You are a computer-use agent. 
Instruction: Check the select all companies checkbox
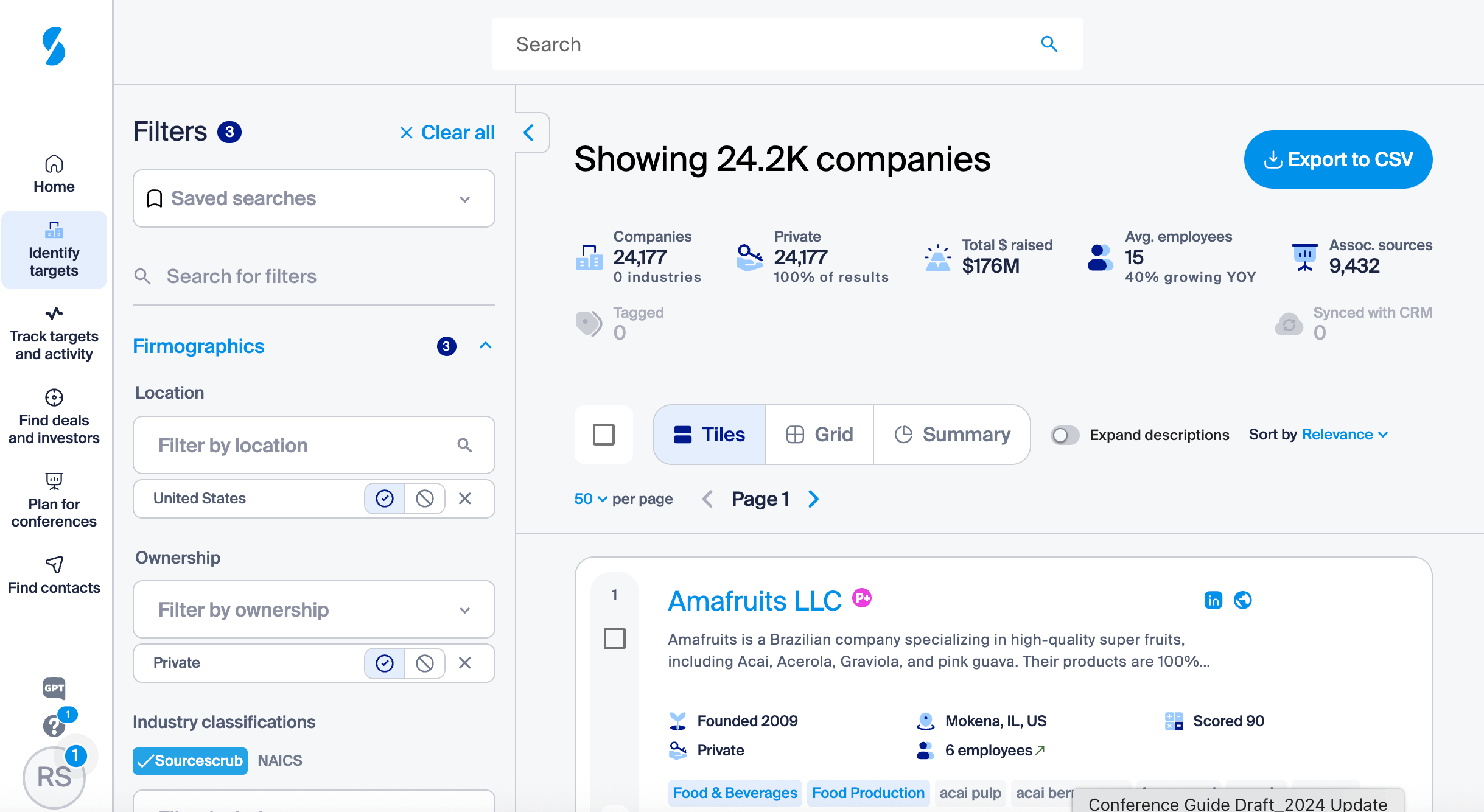(x=603, y=435)
